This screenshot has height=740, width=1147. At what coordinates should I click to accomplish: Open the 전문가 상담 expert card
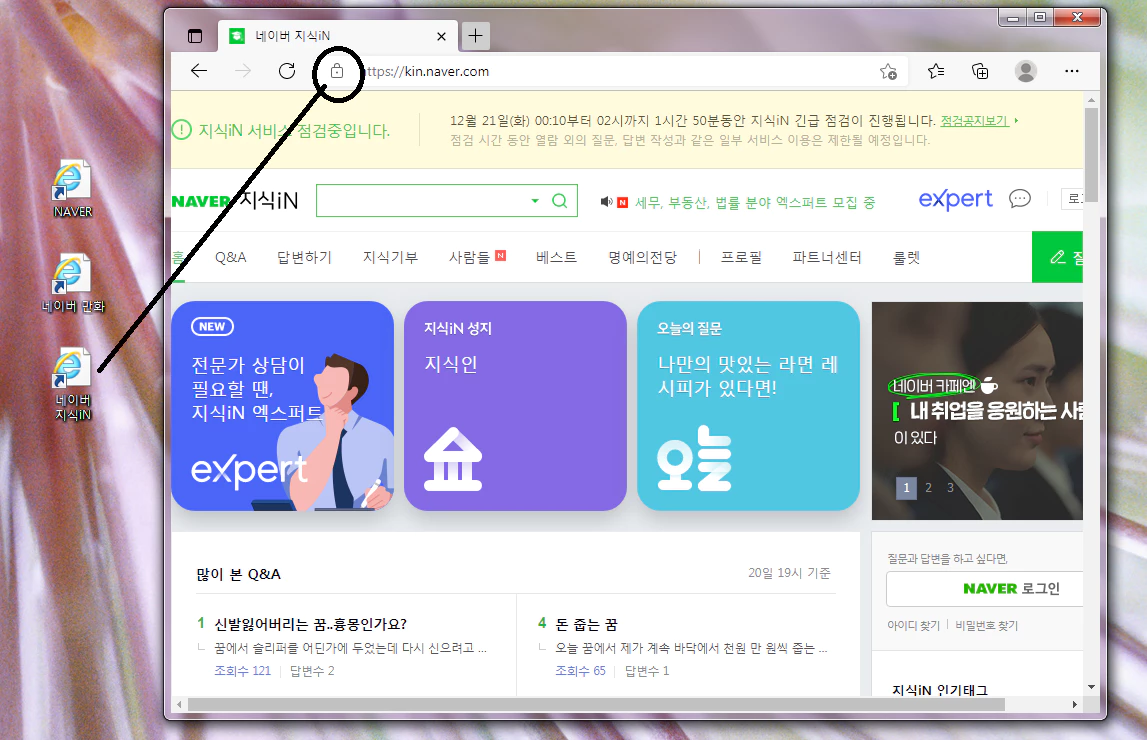(x=282, y=406)
